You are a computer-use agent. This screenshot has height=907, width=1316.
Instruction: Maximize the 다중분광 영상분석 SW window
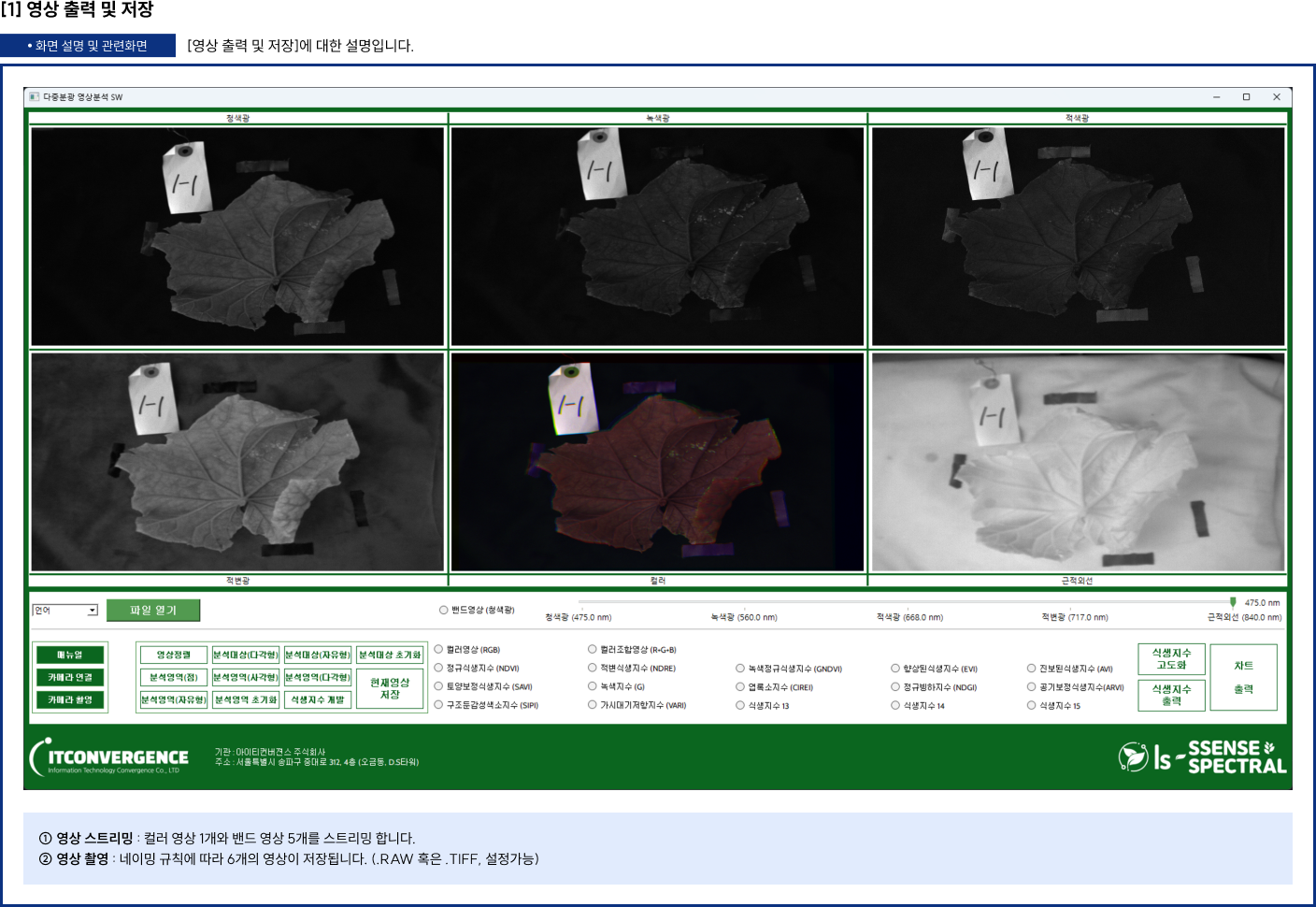tap(1246, 97)
